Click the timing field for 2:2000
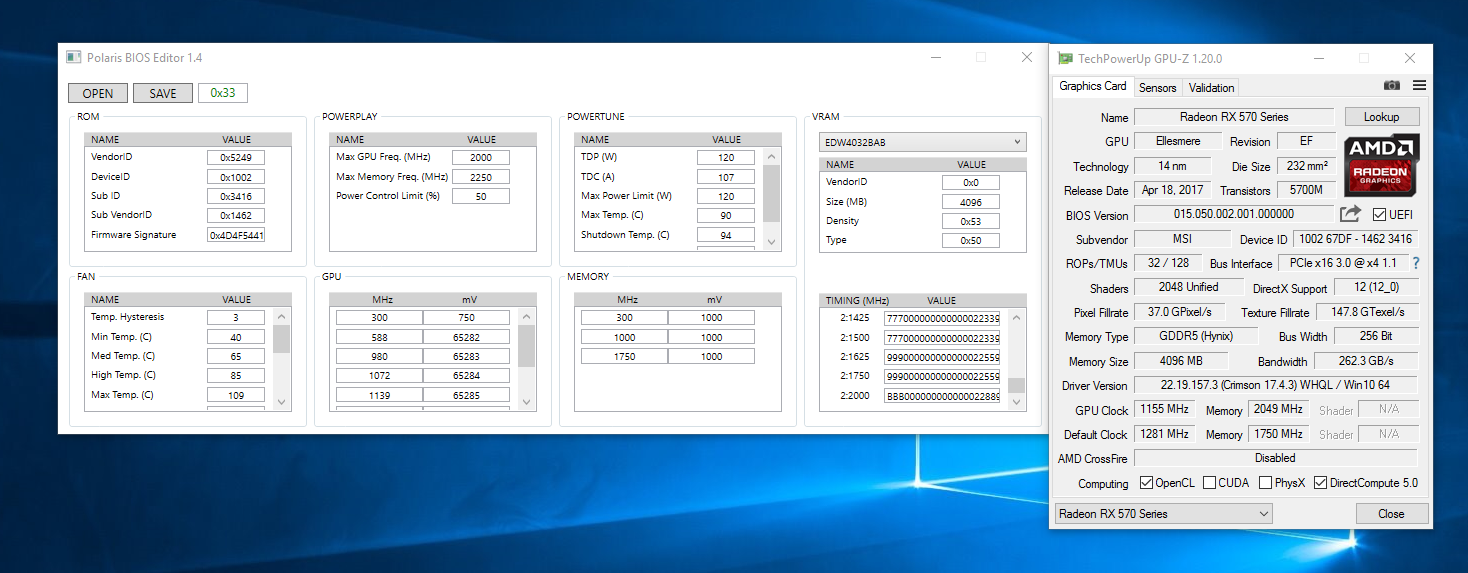Screen dimensions: 1468x573 click(x=942, y=396)
